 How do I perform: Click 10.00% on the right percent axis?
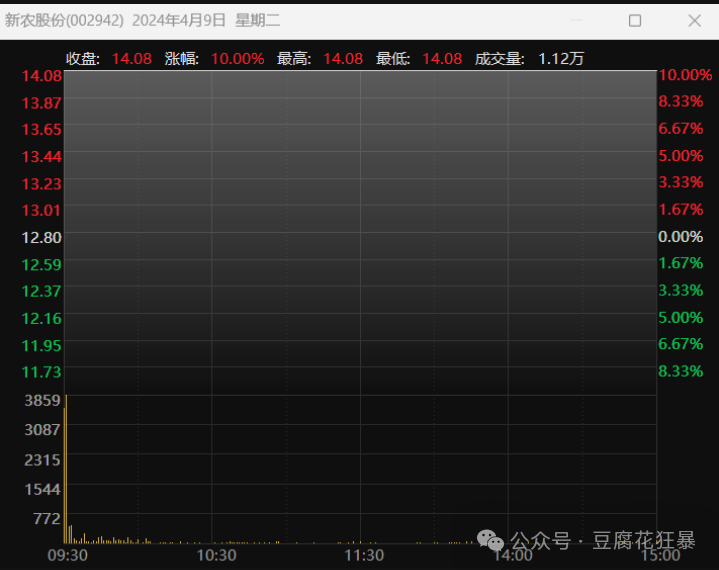pyautogui.click(x=686, y=75)
